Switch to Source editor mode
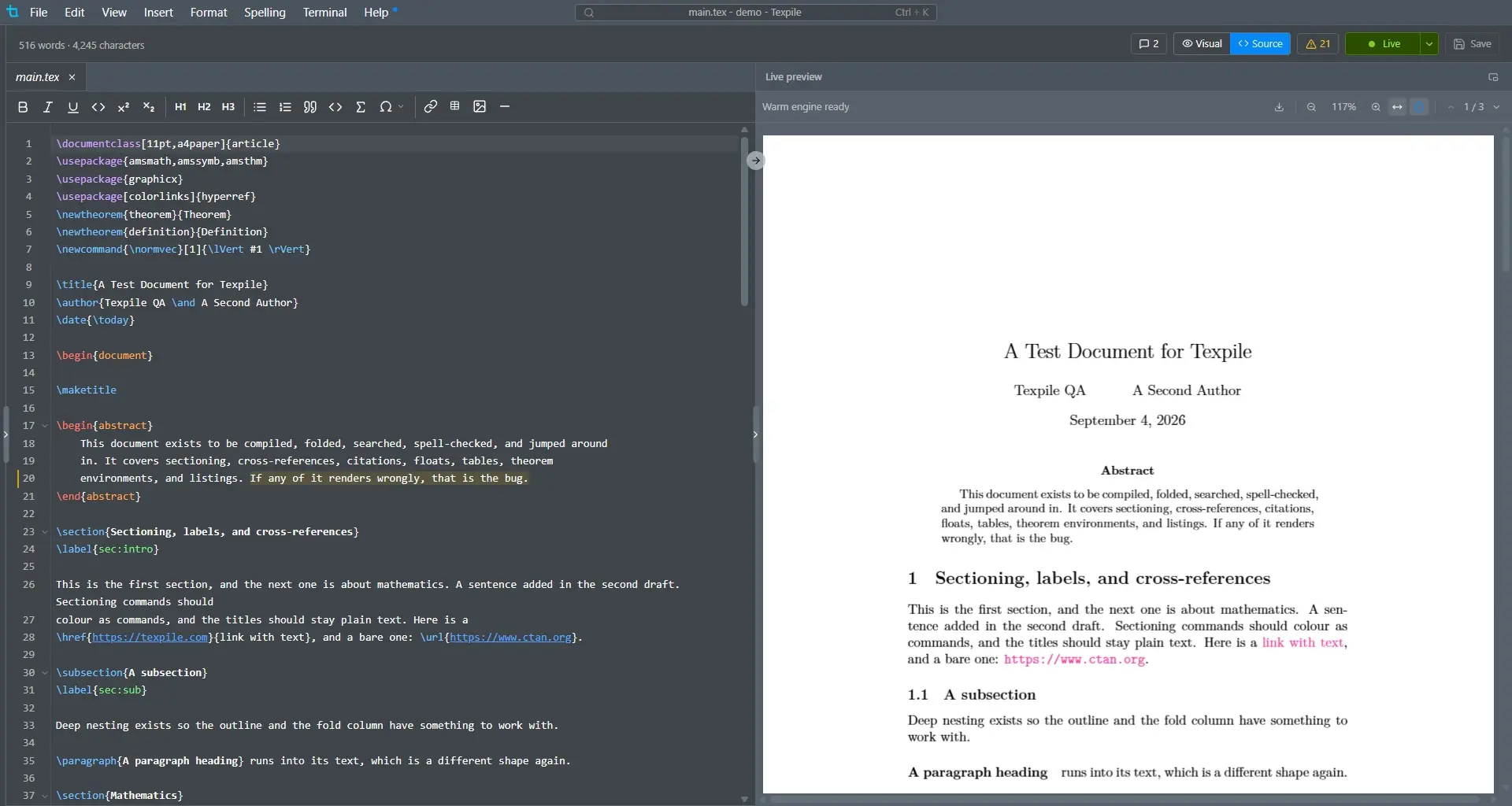Viewport: 1512px width, 806px height. click(x=1260, y=44)
